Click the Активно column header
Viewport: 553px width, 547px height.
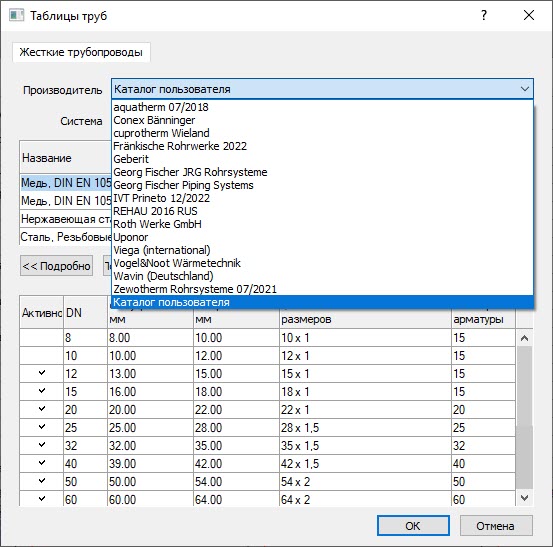point(42,312)
